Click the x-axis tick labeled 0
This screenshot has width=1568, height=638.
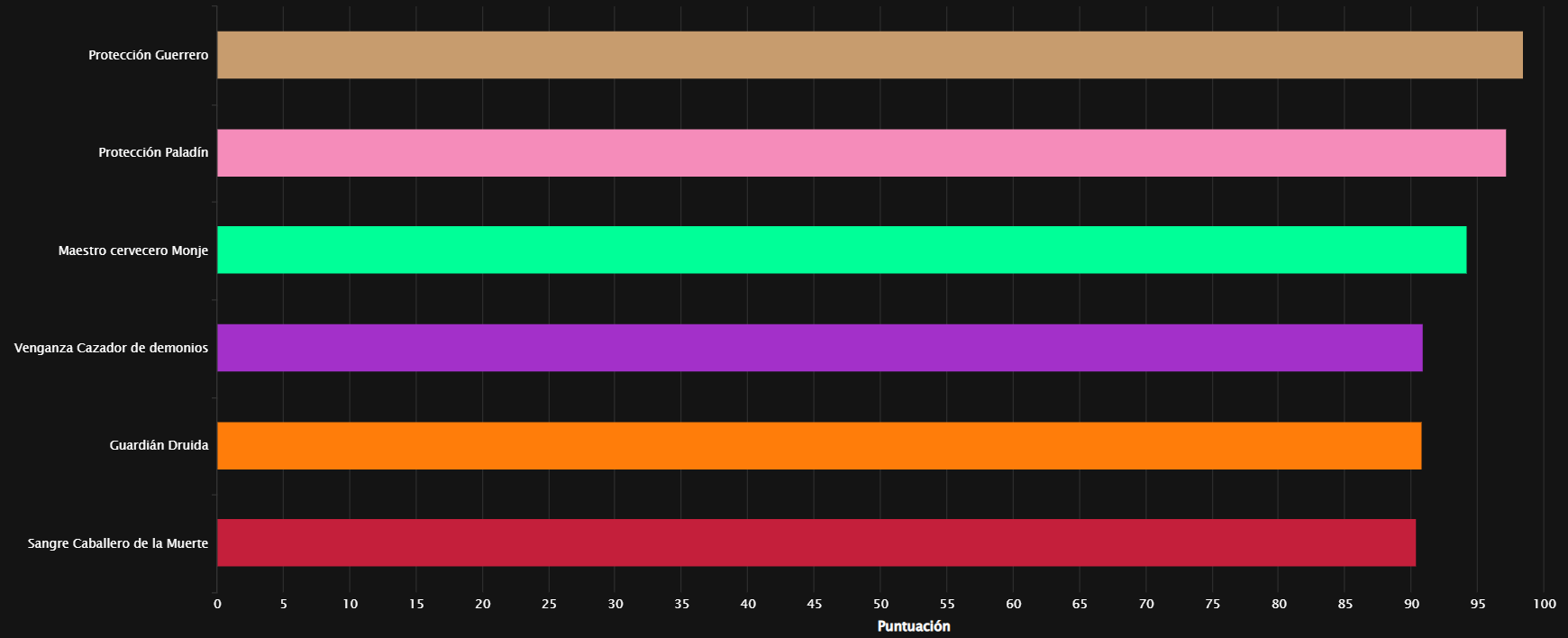click(217, 604)
